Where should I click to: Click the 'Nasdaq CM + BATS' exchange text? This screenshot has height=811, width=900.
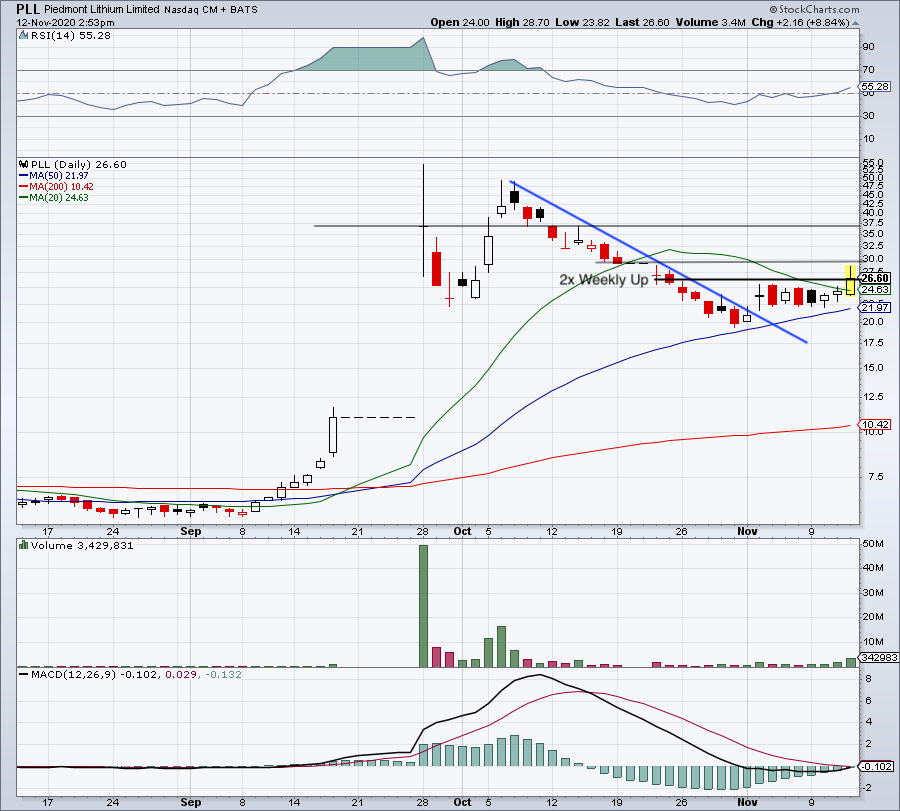(x=211, y=10)
